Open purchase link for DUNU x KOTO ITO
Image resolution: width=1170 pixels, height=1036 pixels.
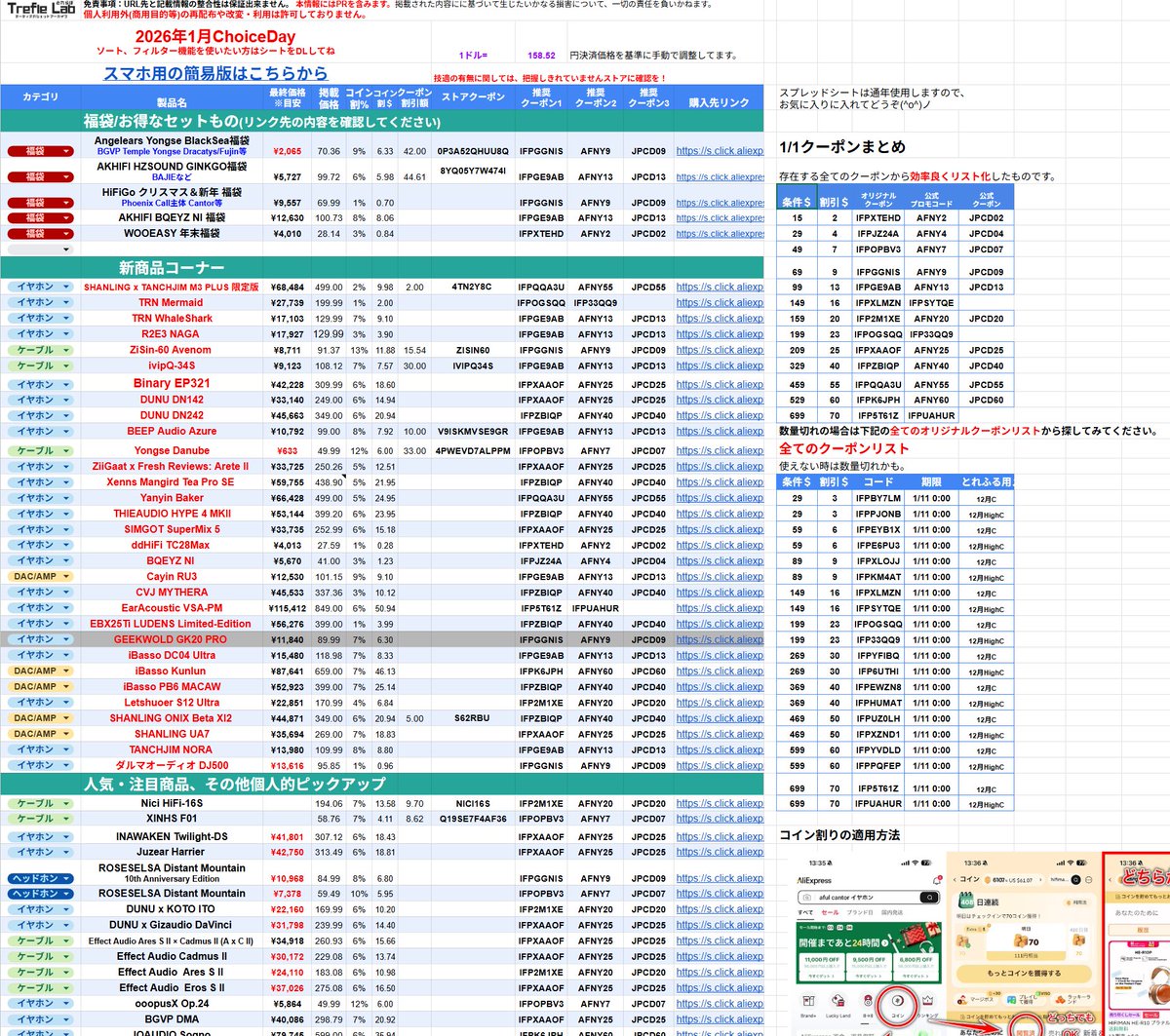coord(720,909)
